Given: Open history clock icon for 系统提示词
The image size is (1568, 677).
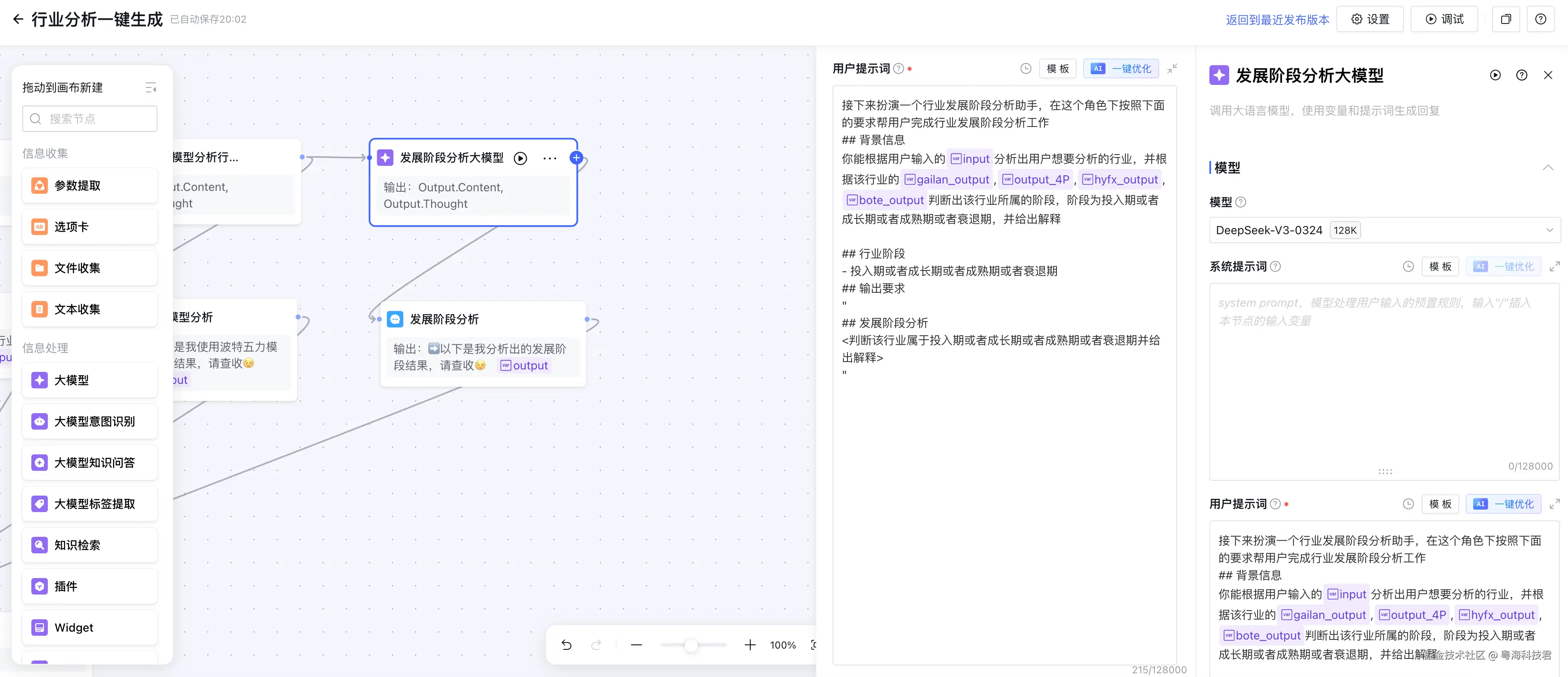Looking at the screenshot, I should tap(1408, 267).
